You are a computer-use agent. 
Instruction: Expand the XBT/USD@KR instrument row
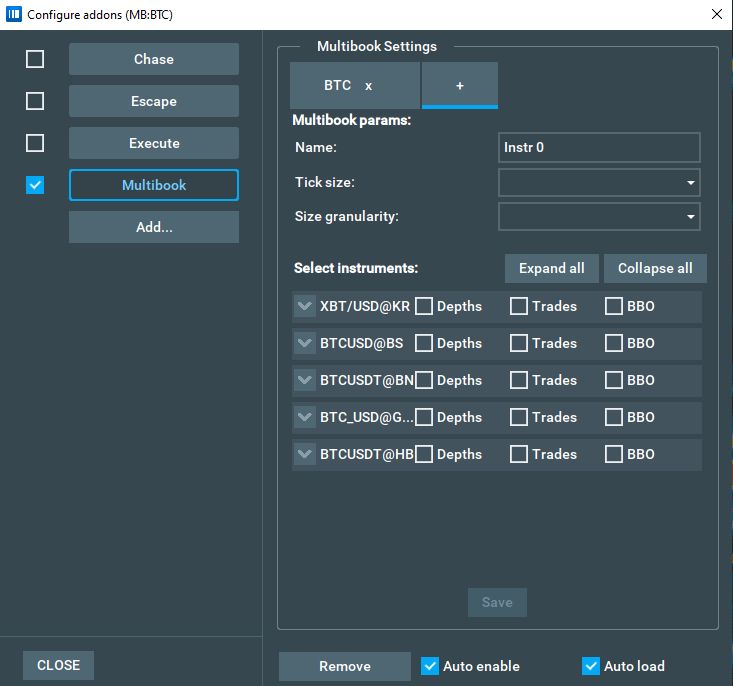[x=305, y=306]
